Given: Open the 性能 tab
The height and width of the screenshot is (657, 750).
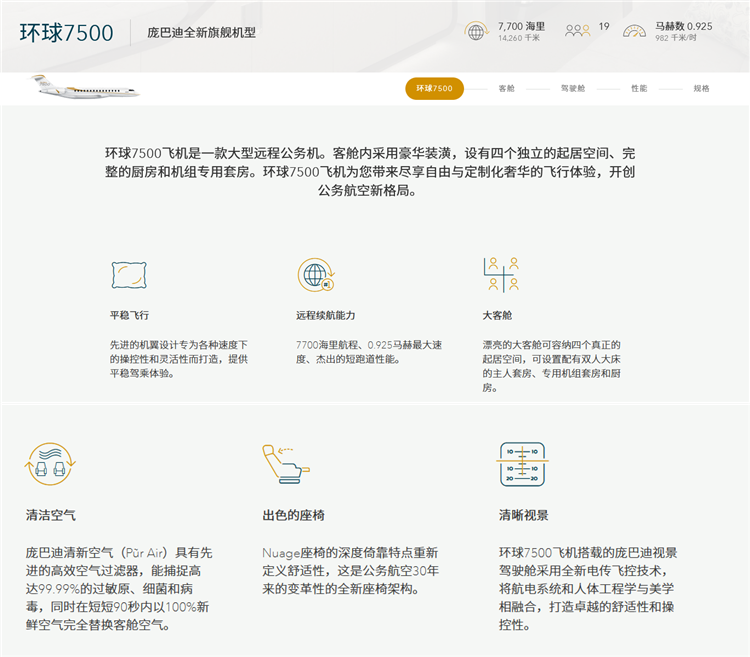Looking at the screenshot, I should click(x=639, y=88).
